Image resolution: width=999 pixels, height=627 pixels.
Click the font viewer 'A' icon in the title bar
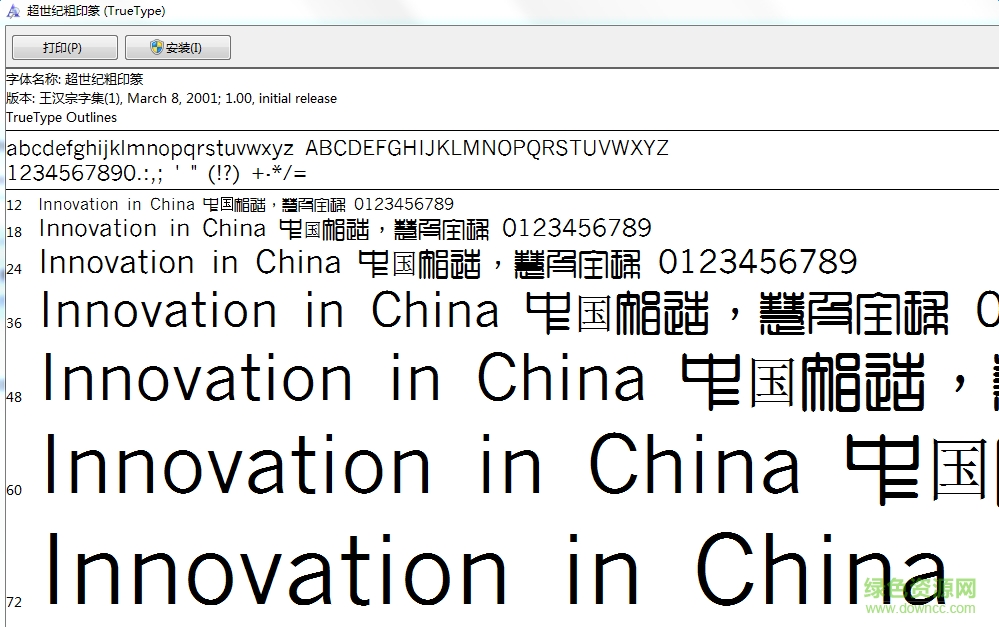12,11
